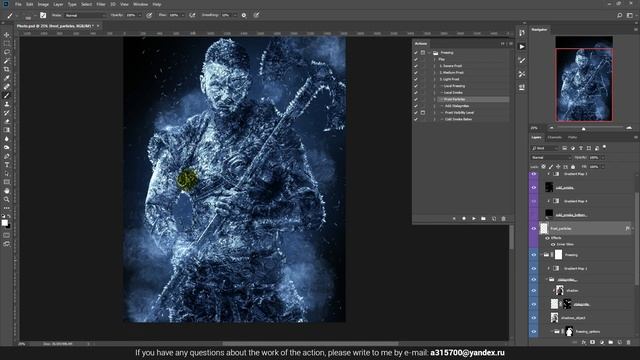This screenshot has width=640, height=360.
Task: Toggle checkmark for Local Smoke action
Action: point(416,93)
